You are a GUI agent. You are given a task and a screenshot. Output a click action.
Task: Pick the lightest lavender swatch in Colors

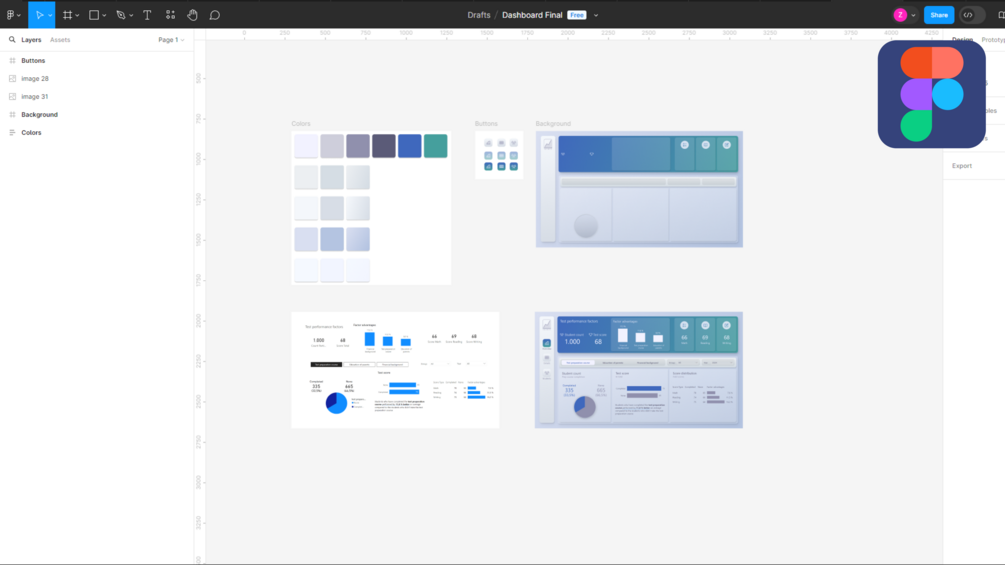pos(306,146)
